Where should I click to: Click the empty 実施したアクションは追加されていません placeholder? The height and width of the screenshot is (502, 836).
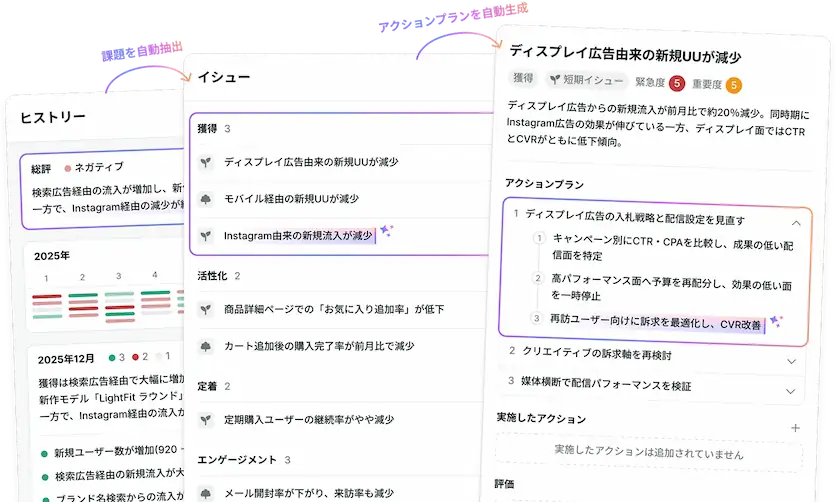pos(648,454)
